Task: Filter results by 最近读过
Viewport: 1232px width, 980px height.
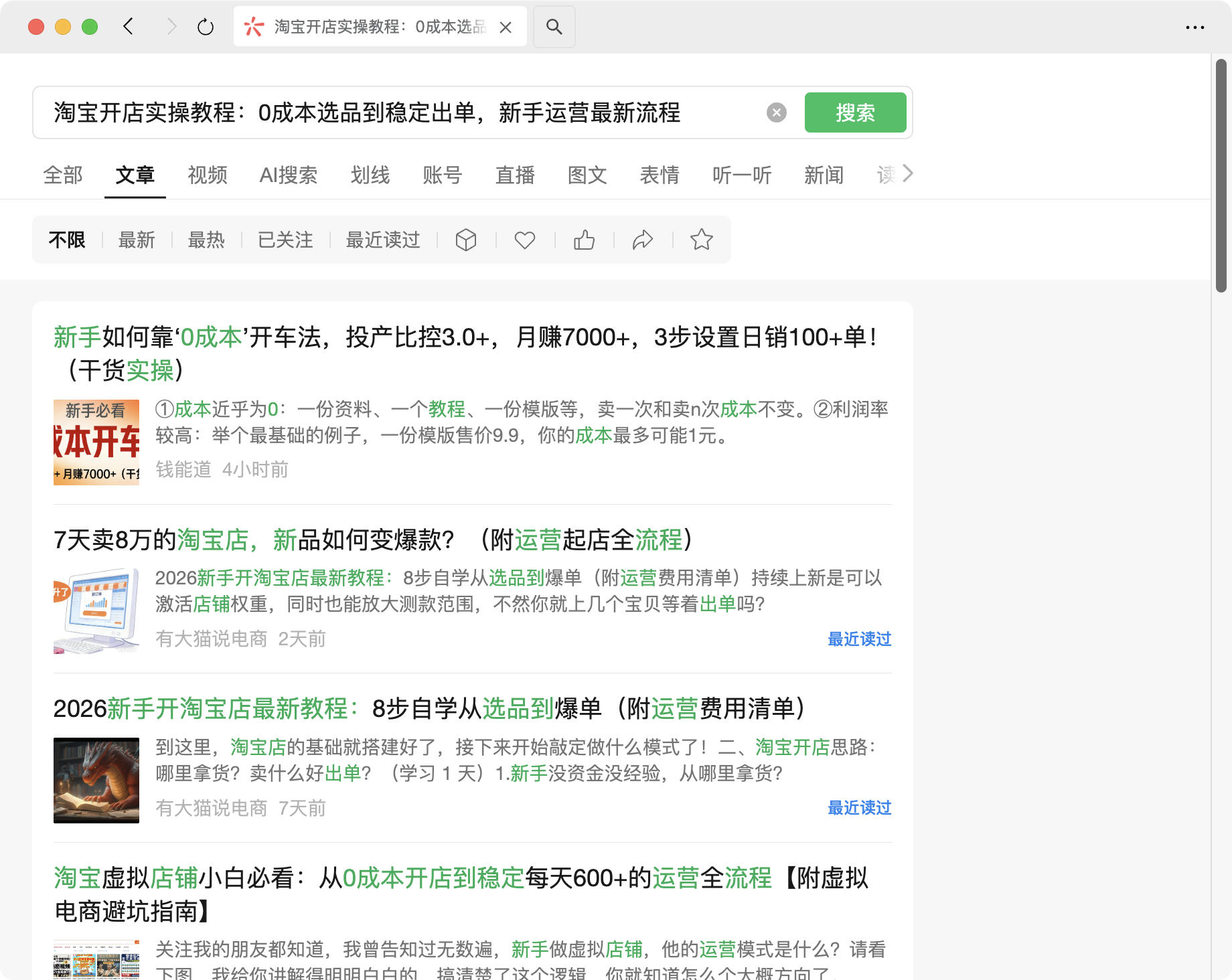Action: pyautogui.click(x=383, y=240)
